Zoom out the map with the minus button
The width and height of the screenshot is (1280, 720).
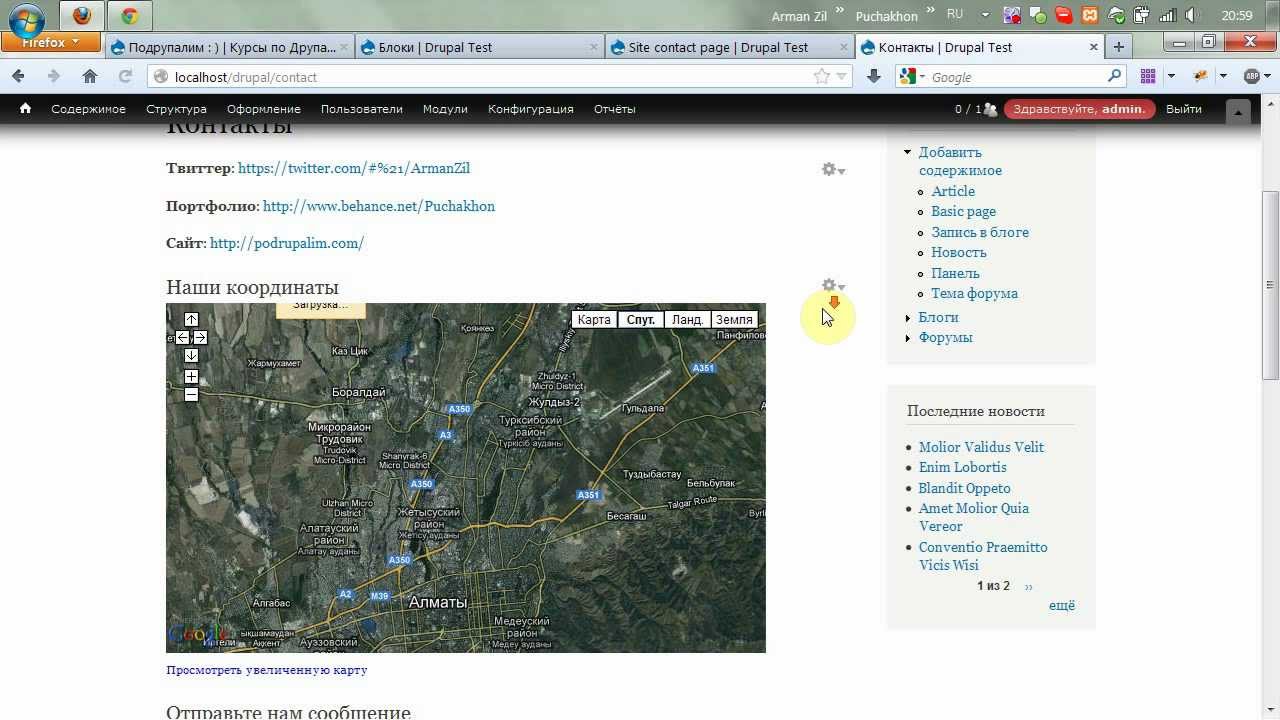pos(191,395)
